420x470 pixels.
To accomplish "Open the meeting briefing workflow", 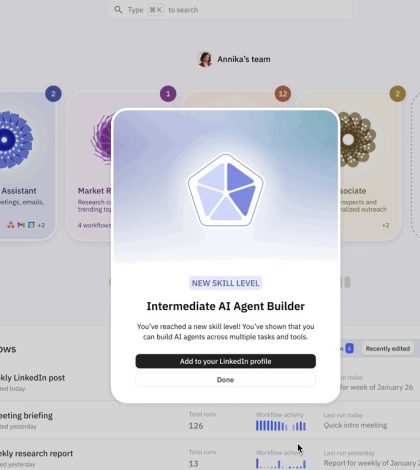I will pyautogui.click(x=26, y=416).
